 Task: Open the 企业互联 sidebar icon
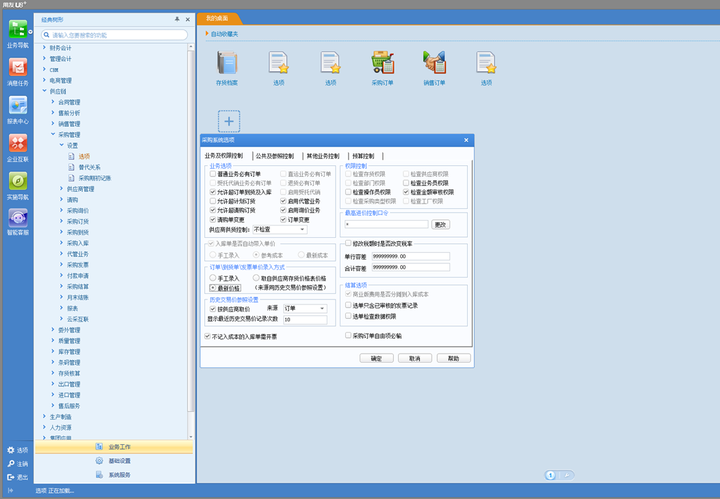point(17,143)
